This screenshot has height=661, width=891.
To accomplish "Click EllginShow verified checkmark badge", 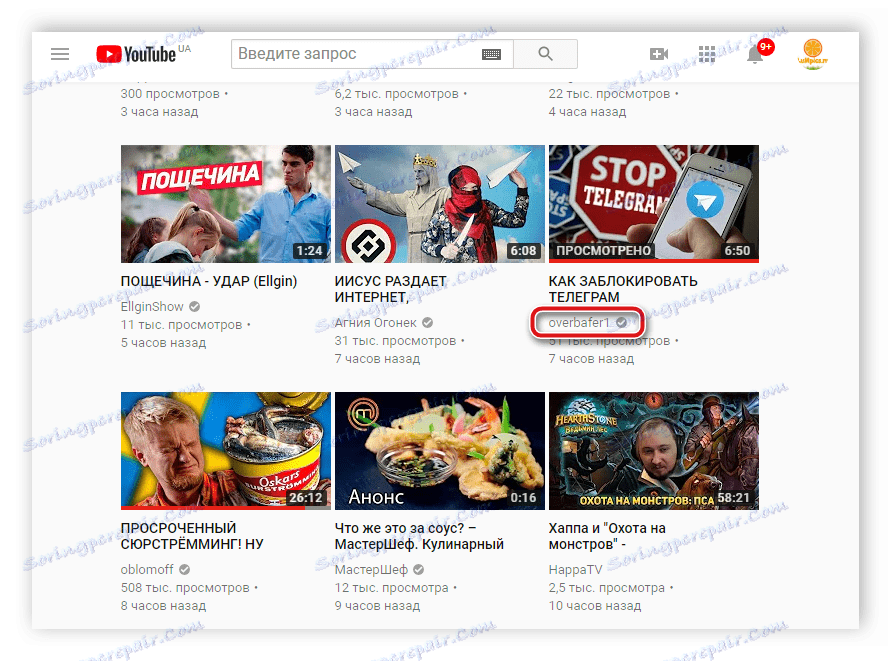I will [194, 307].
